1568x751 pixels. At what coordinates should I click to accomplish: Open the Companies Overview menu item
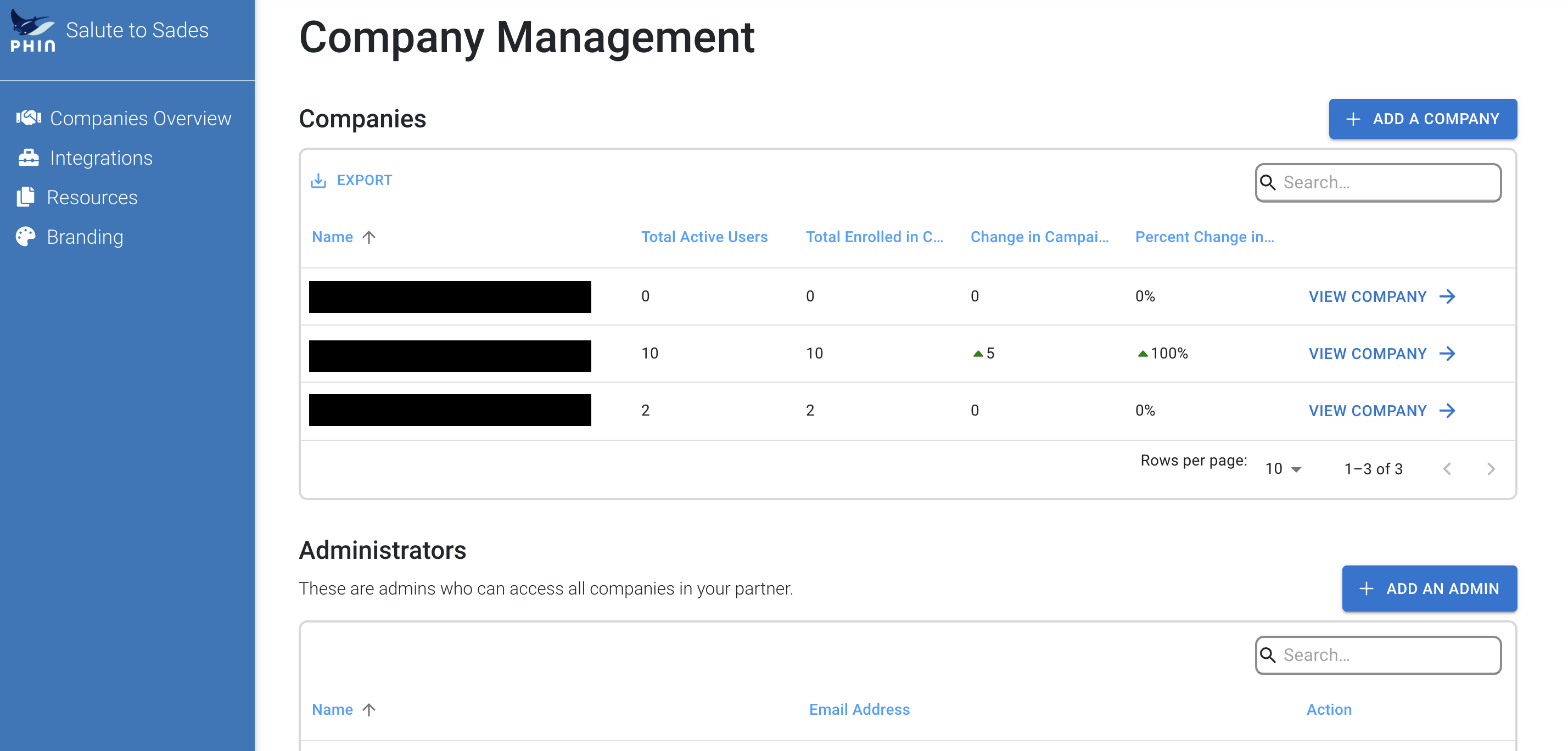[124, 118]
